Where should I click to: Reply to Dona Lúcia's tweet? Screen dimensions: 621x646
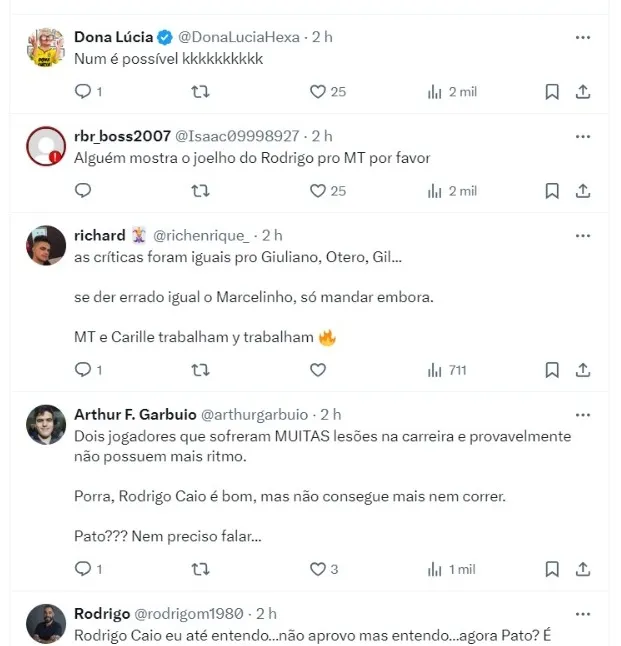83,91
